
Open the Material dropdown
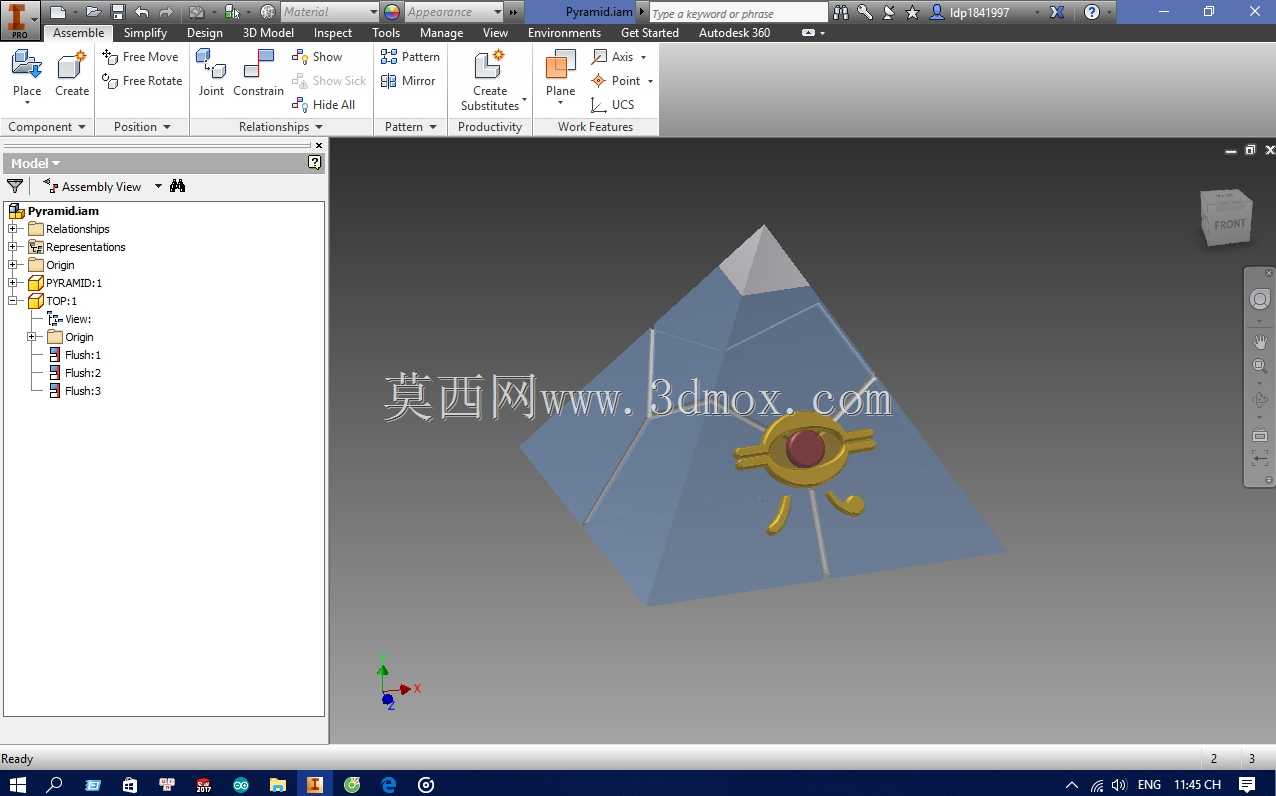tap(374, 12)
